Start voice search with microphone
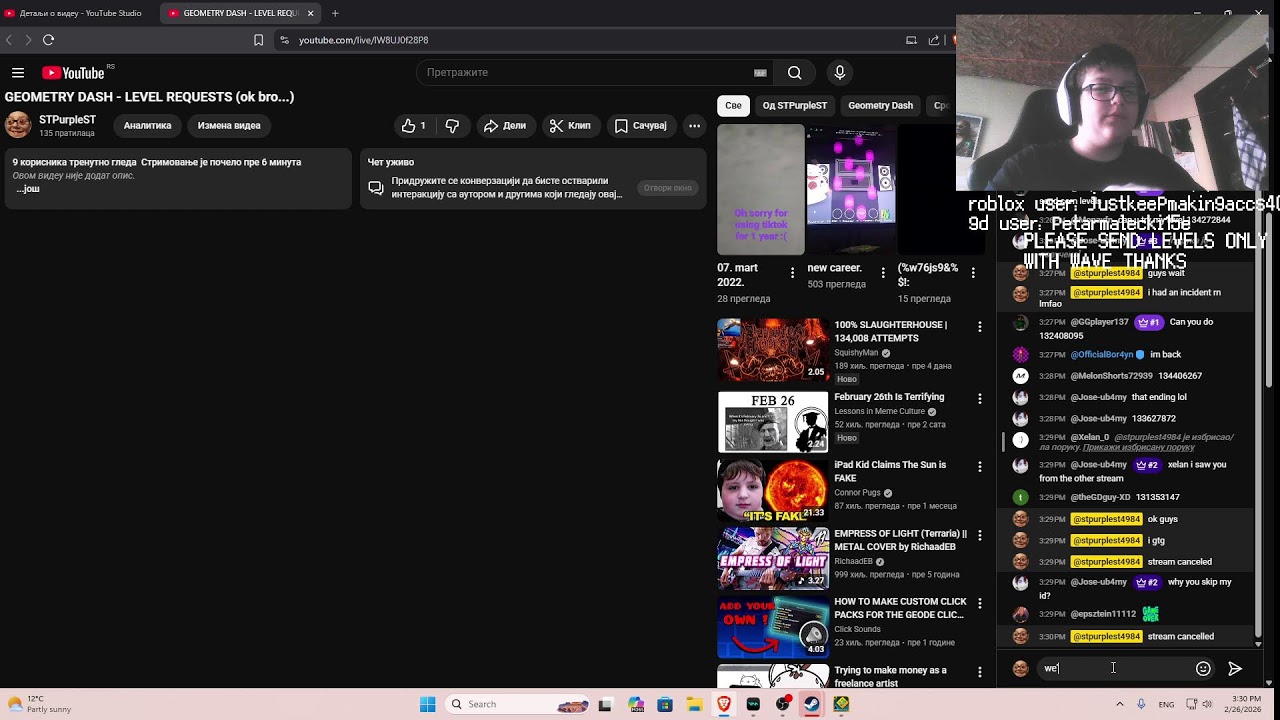1280x720 pixels. click(x=839, y=72)
